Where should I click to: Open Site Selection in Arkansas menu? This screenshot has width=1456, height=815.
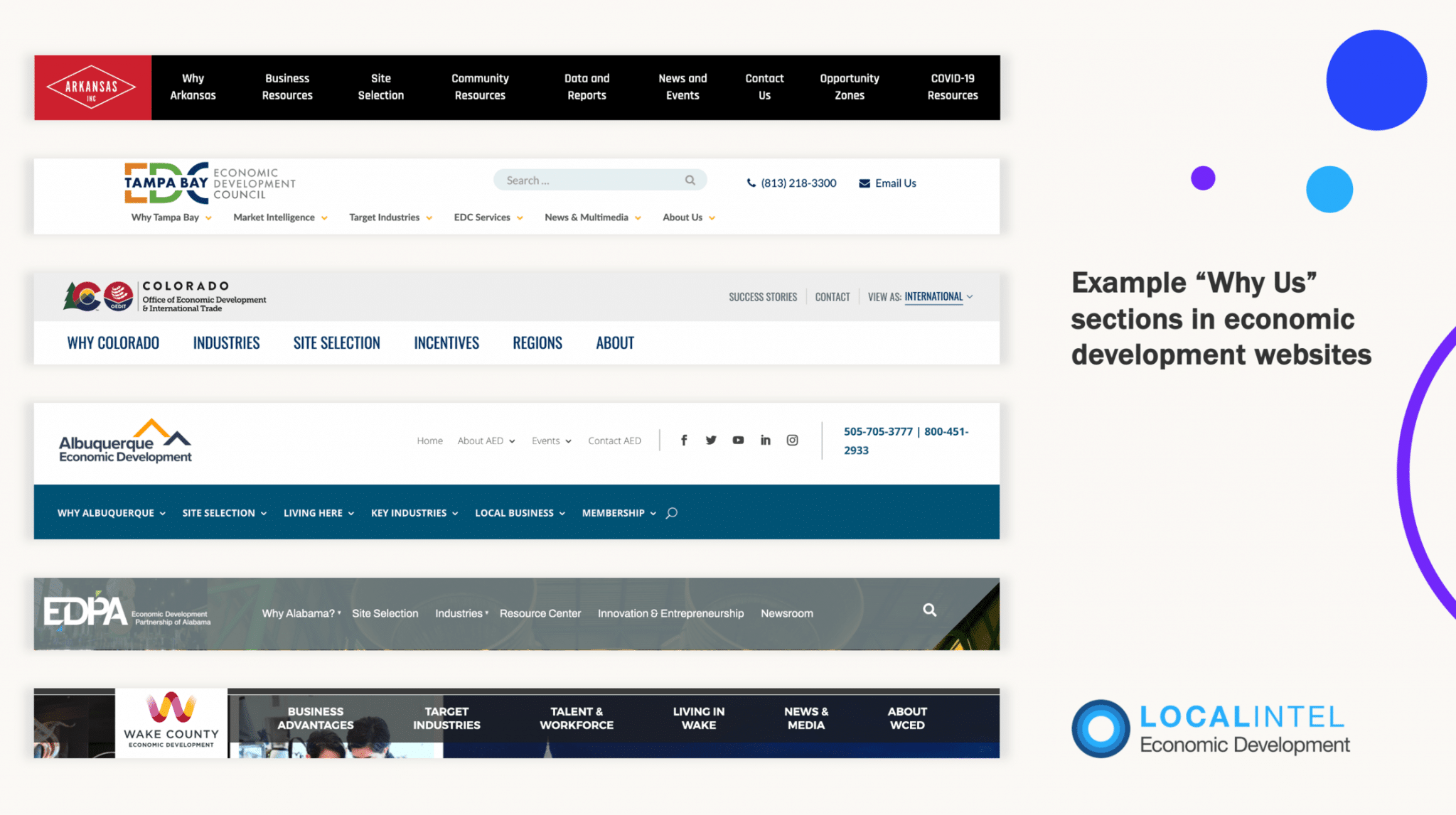380,87
